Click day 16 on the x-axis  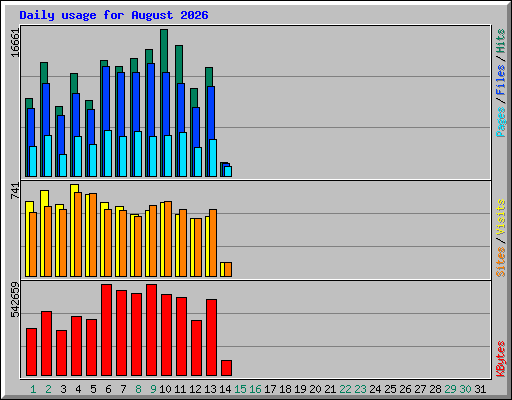(255, 389)
